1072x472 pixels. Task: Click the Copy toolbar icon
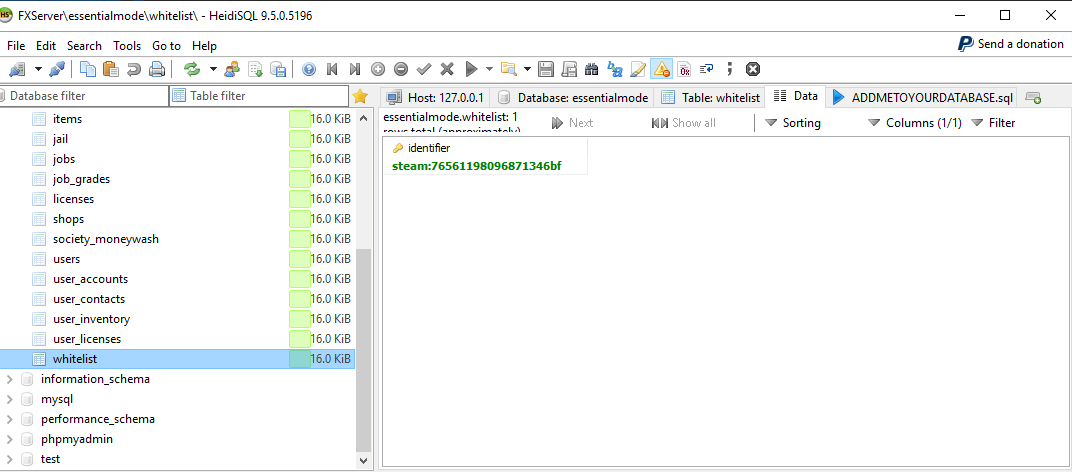88,69
